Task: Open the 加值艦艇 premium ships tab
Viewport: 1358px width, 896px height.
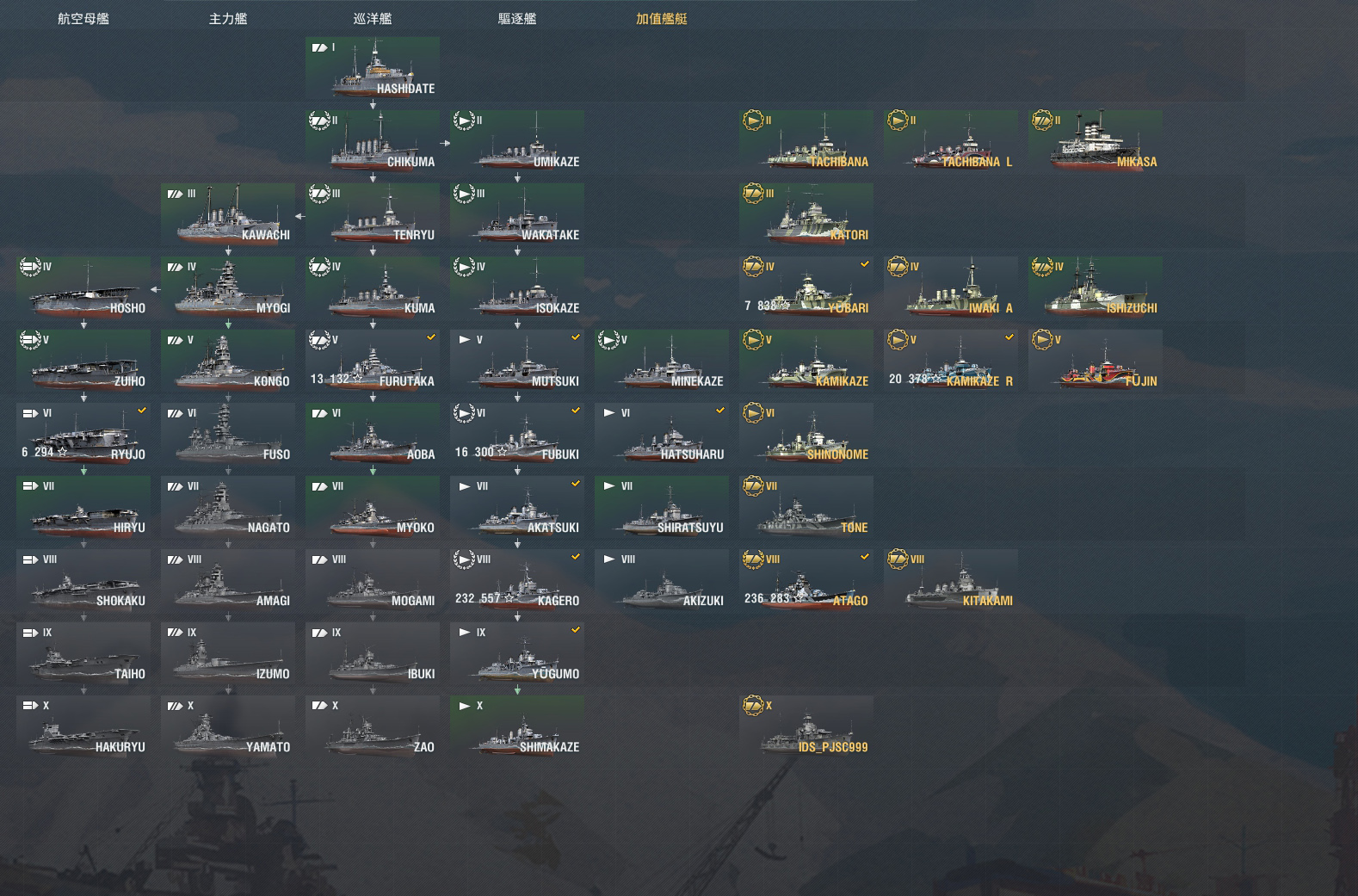Action: click(x=662, y=19)
